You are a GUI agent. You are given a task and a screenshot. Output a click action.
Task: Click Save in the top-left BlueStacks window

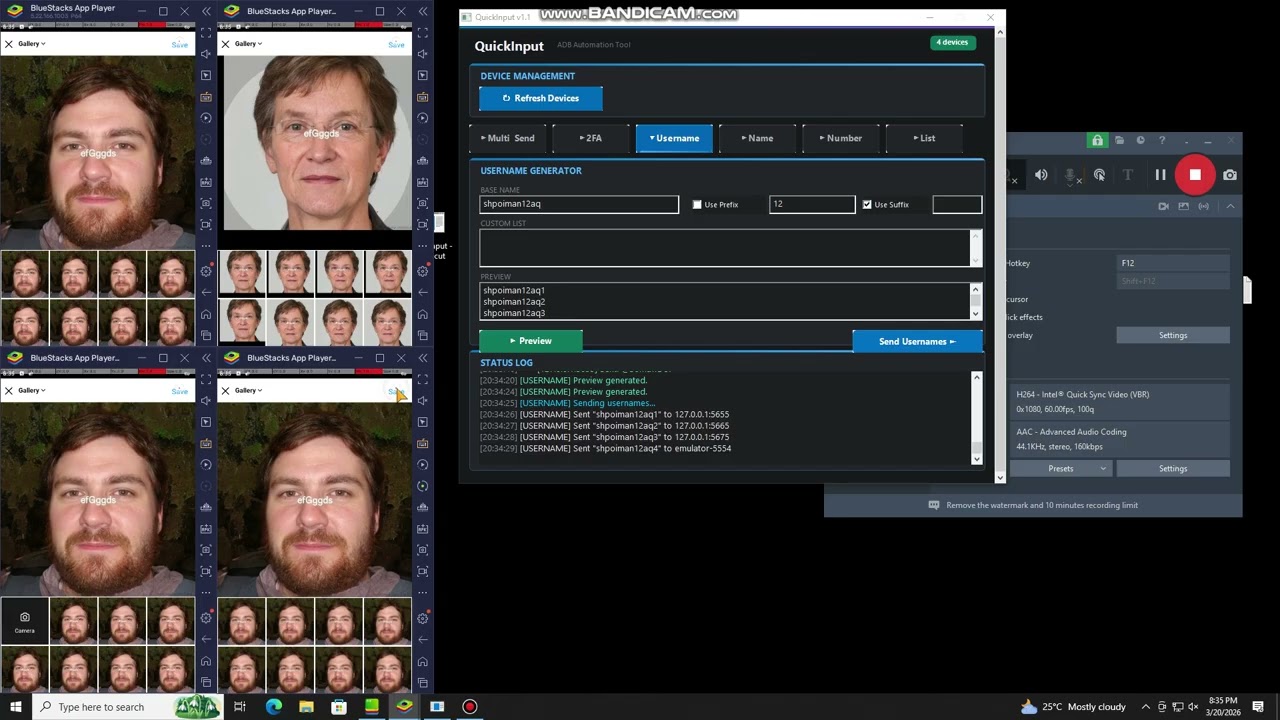coord(179,44)
